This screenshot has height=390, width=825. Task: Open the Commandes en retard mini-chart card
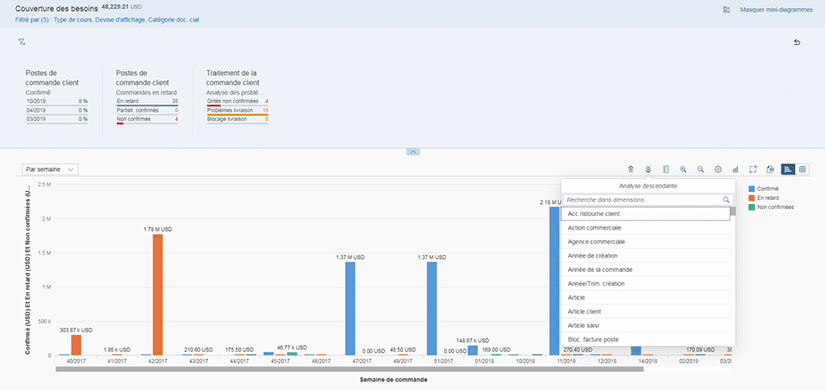click(147, 97)
